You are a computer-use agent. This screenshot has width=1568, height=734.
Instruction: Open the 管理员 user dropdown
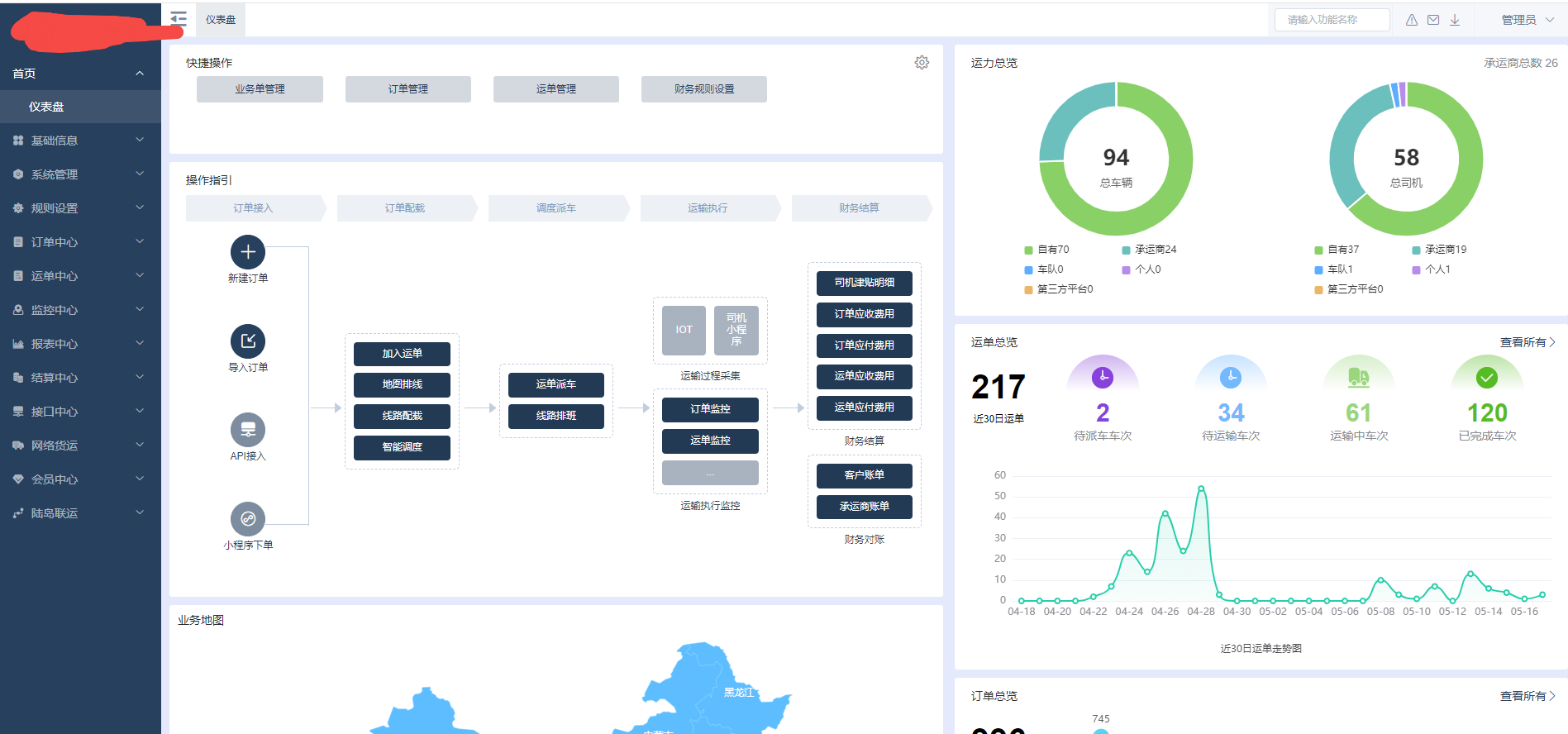(1527, 20)
